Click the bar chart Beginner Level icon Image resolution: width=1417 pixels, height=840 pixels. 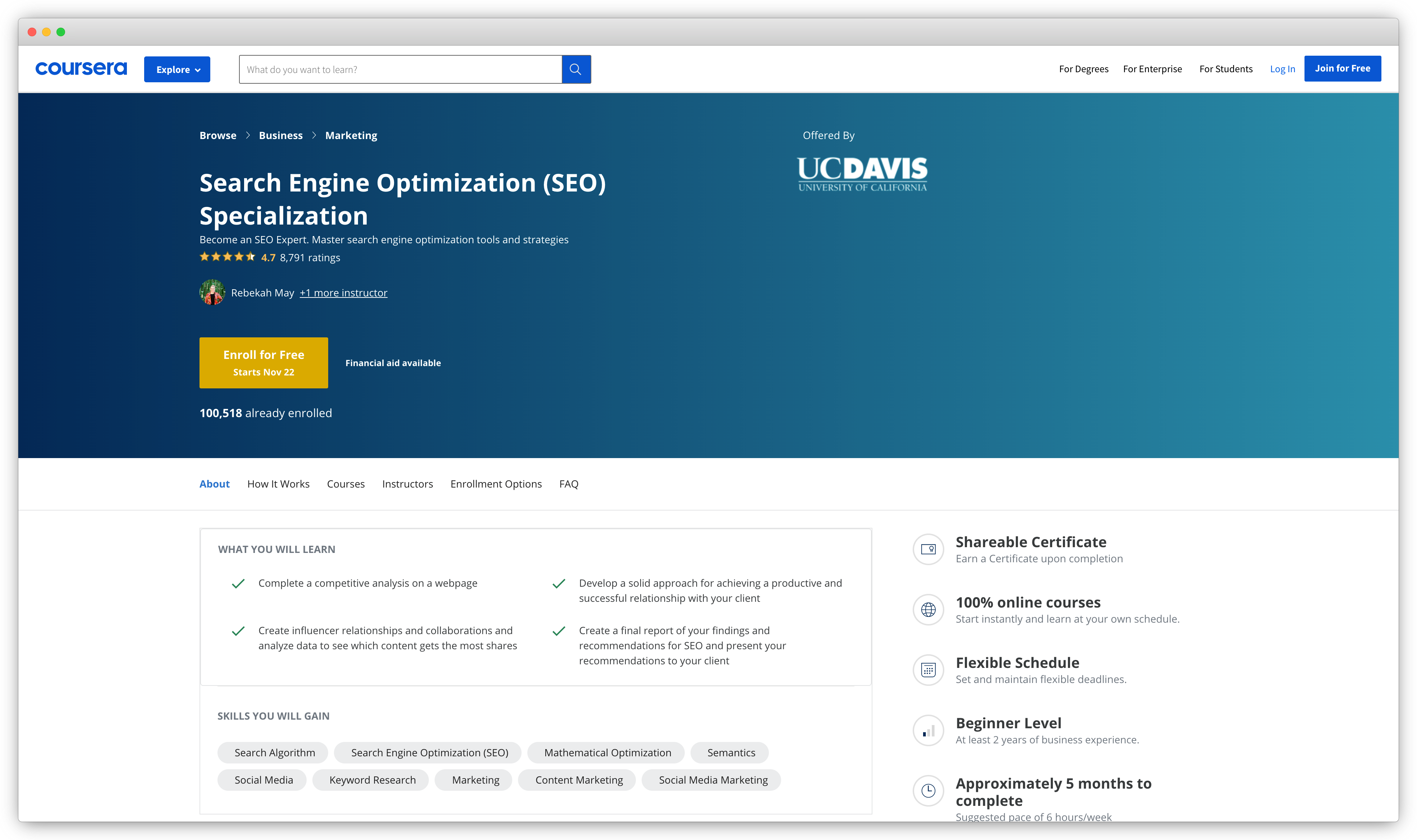pyautogui.click(x=928, y=730)
